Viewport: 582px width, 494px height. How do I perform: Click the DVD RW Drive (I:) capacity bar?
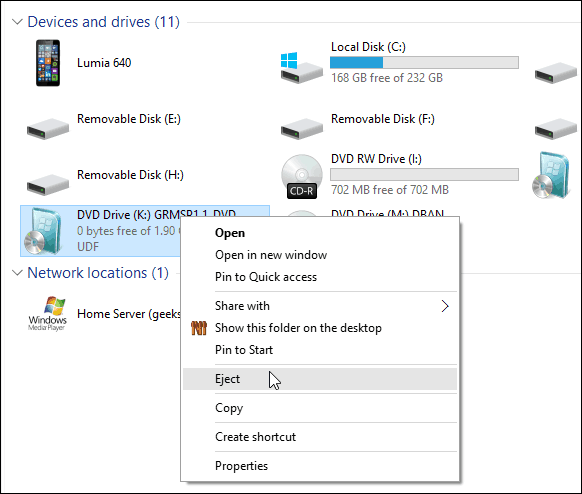(x=424, y=174)
